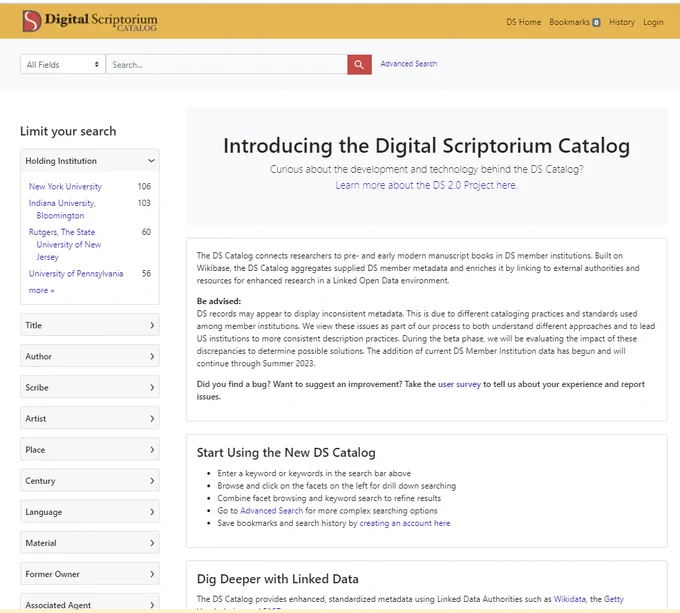Open the user survey link
This screenshot has width=680, height=613.
click(459, 384)
